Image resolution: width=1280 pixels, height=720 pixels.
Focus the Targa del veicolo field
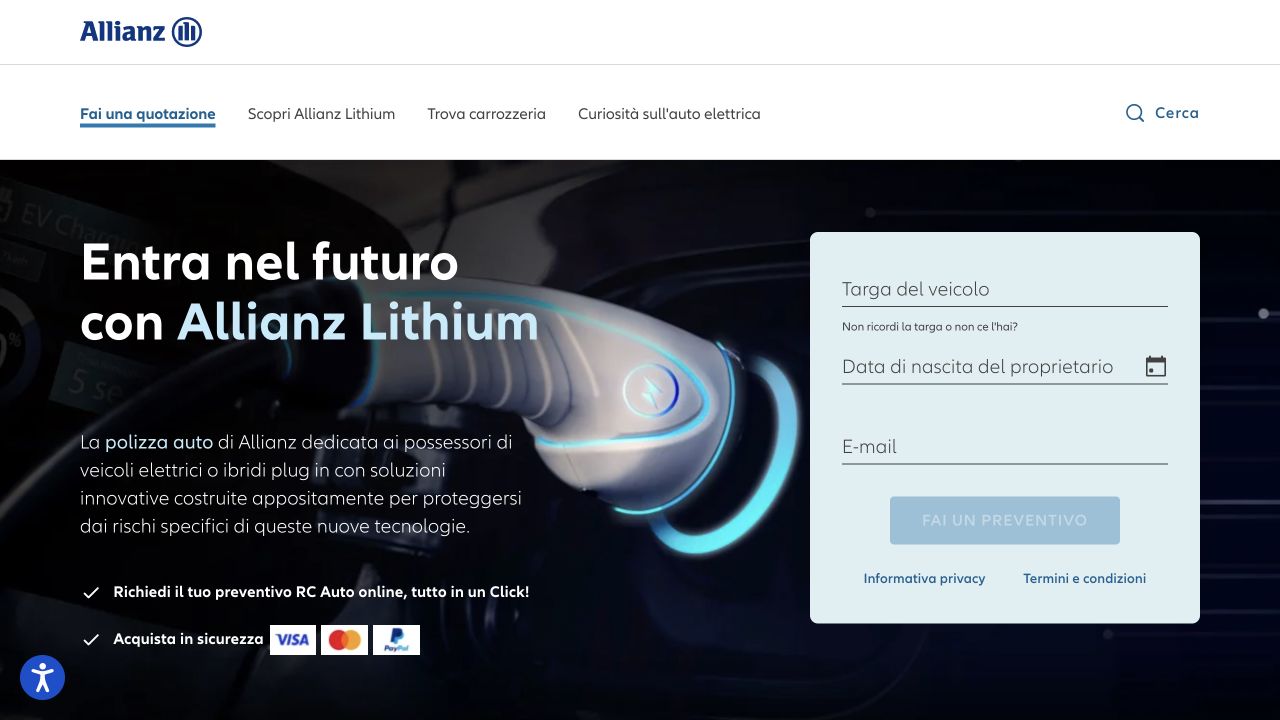(1004, 289)
